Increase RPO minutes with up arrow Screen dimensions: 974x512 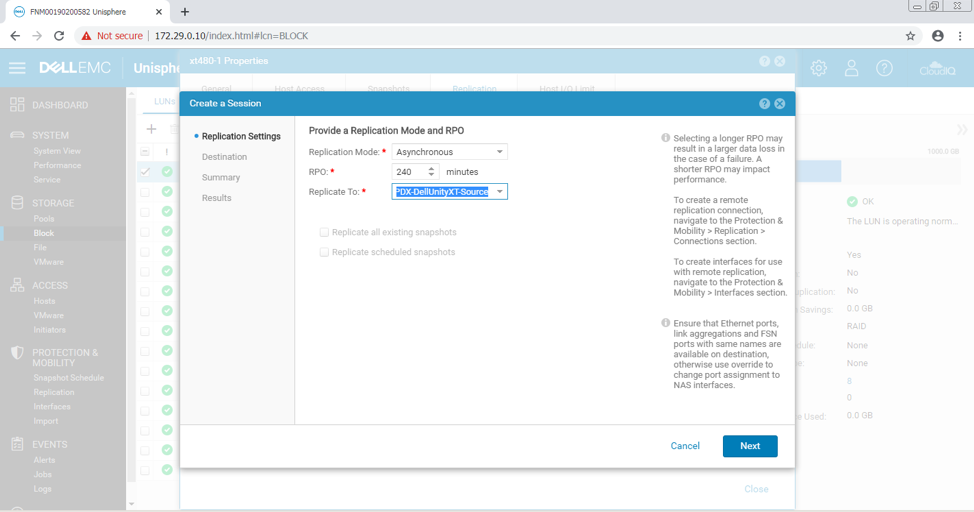coord(432,169)
